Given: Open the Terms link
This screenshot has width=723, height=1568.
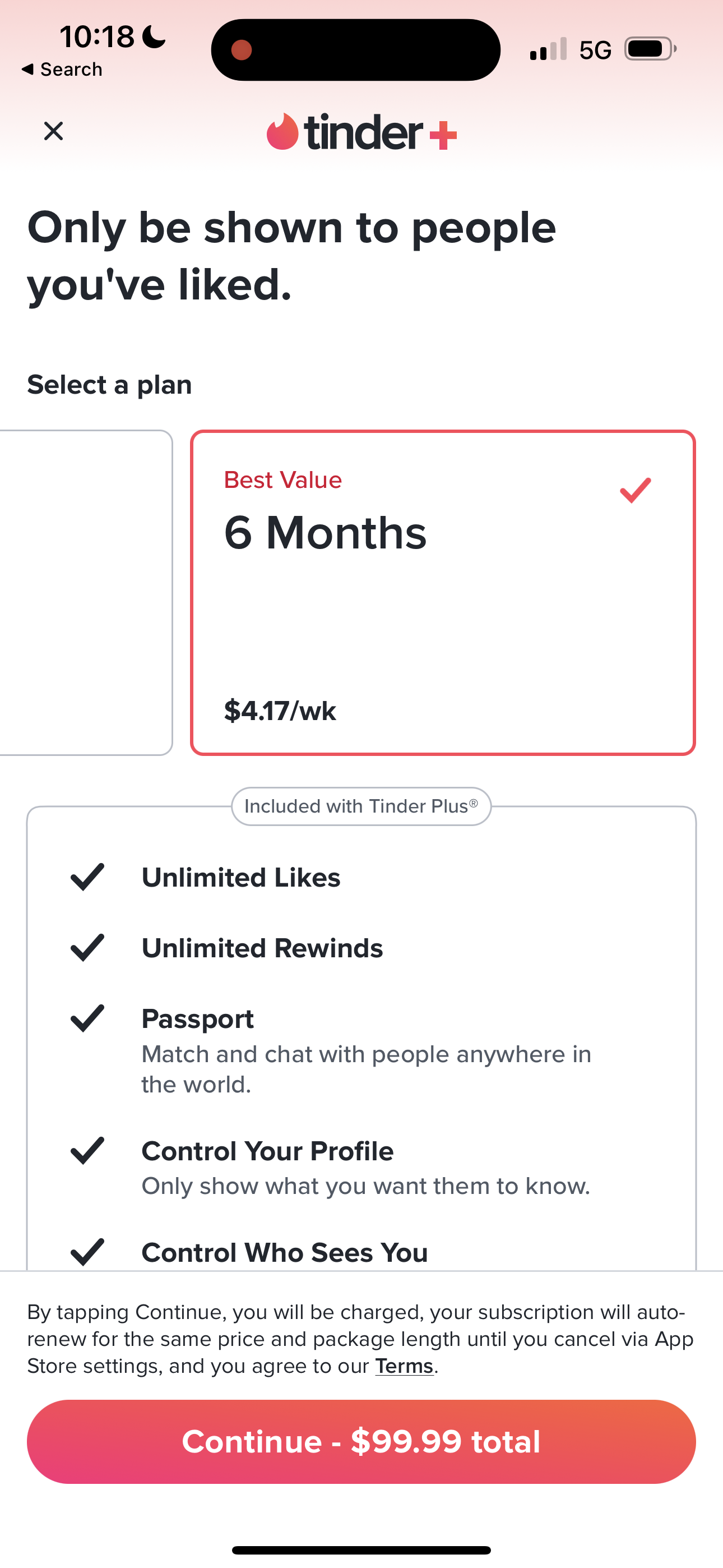Looking at the screenshot, I should 404,1366.
